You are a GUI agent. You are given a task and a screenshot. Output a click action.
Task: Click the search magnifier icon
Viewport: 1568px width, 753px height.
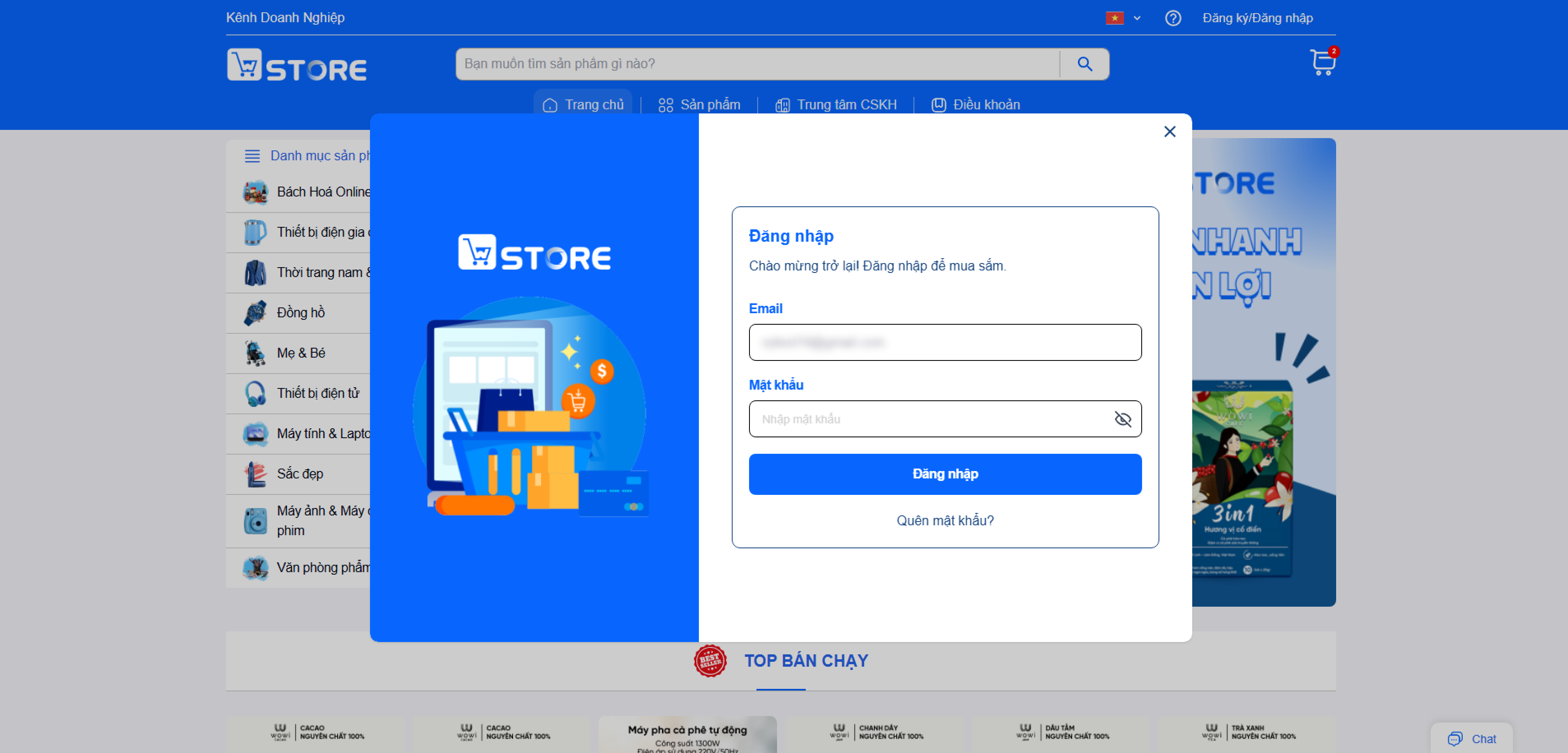[1084, 64]
